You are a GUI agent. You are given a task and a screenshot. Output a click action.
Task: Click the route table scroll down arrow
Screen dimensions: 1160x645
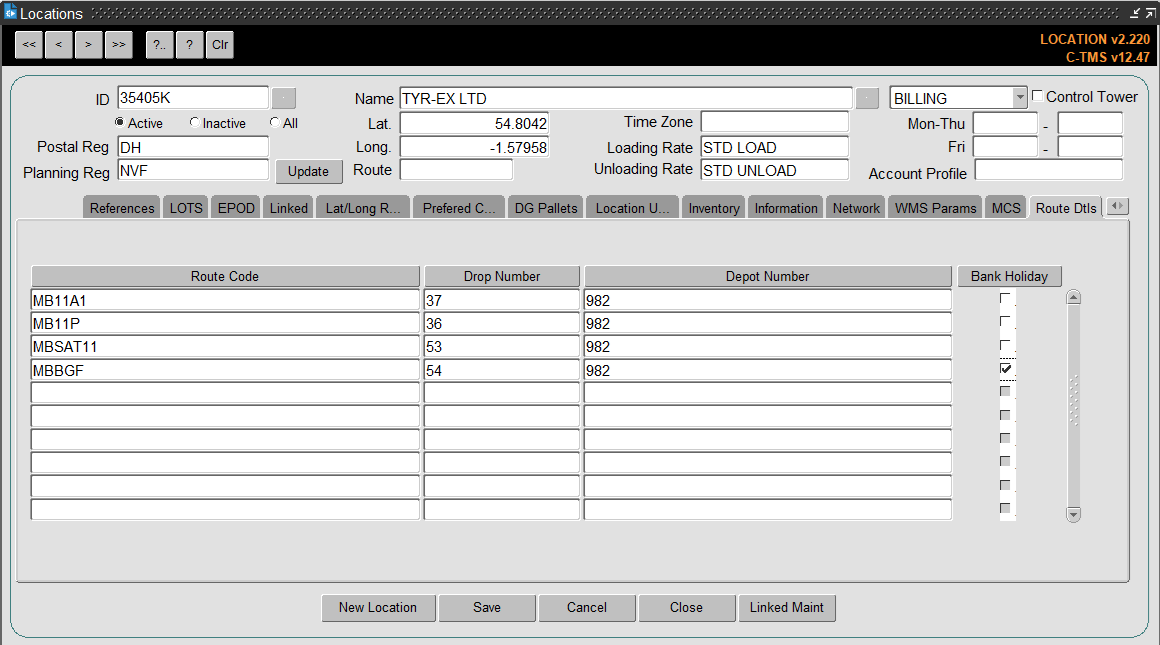click(1073, 514)
